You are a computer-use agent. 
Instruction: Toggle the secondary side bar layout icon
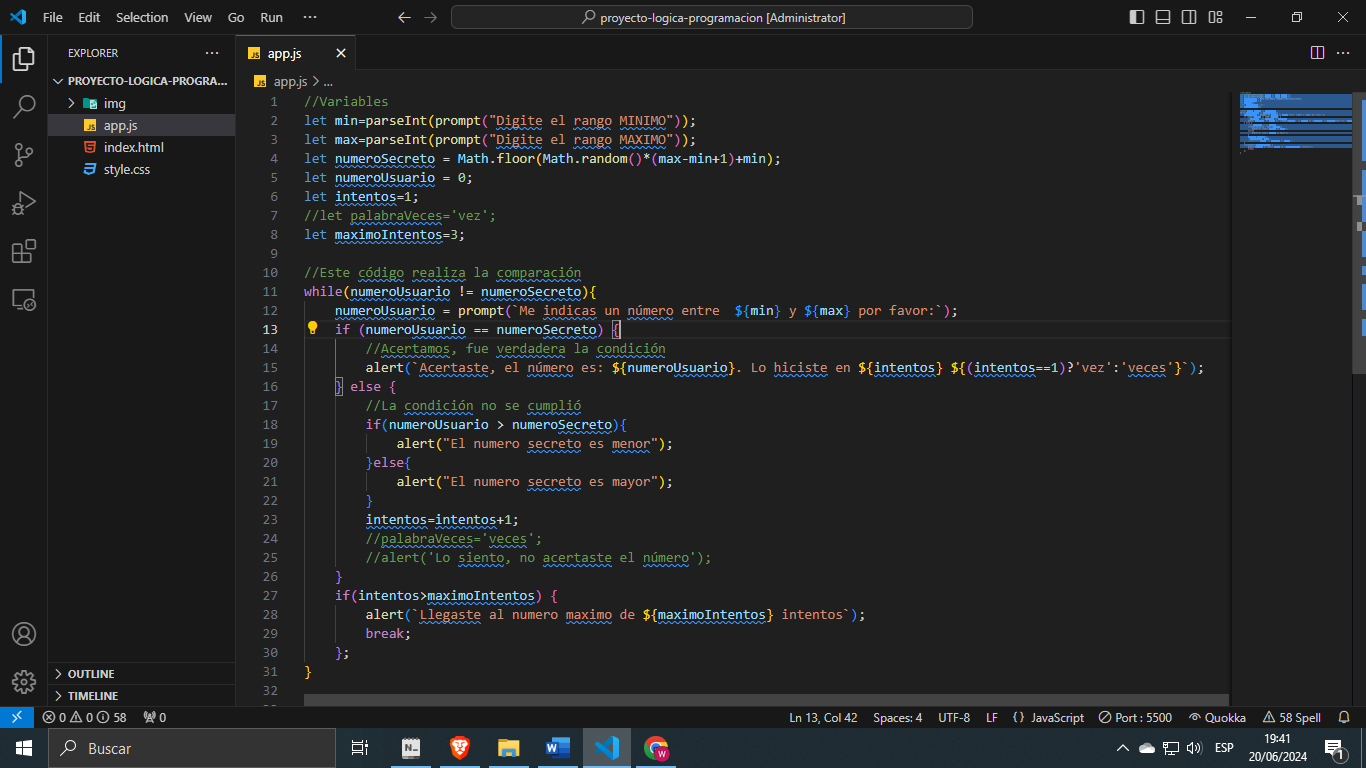click(x=1189, y=17)
